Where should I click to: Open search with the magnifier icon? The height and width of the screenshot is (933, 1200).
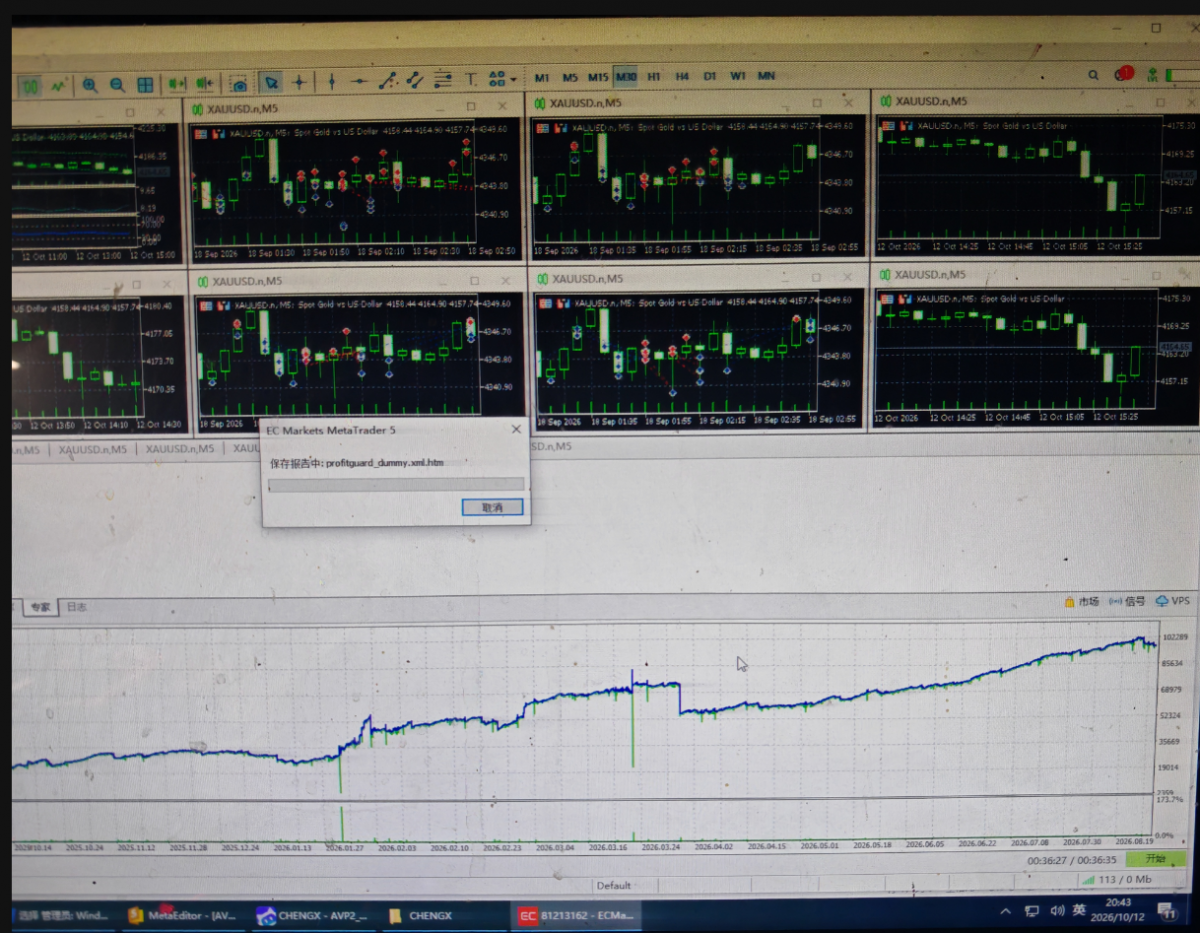(1095, 74)
